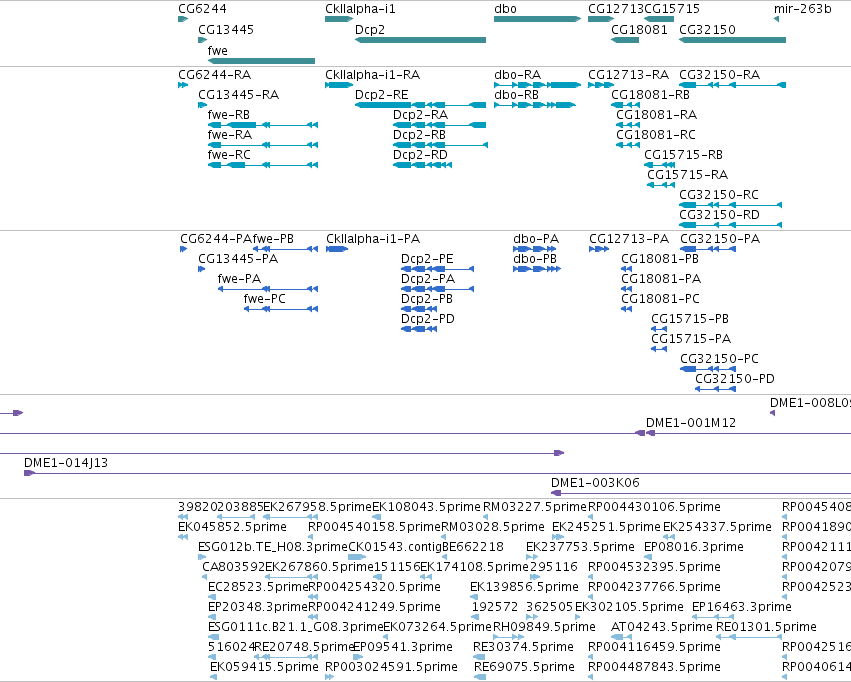
Task: Click the 'BE662218' EST label
Action: (x=473, y=547)
